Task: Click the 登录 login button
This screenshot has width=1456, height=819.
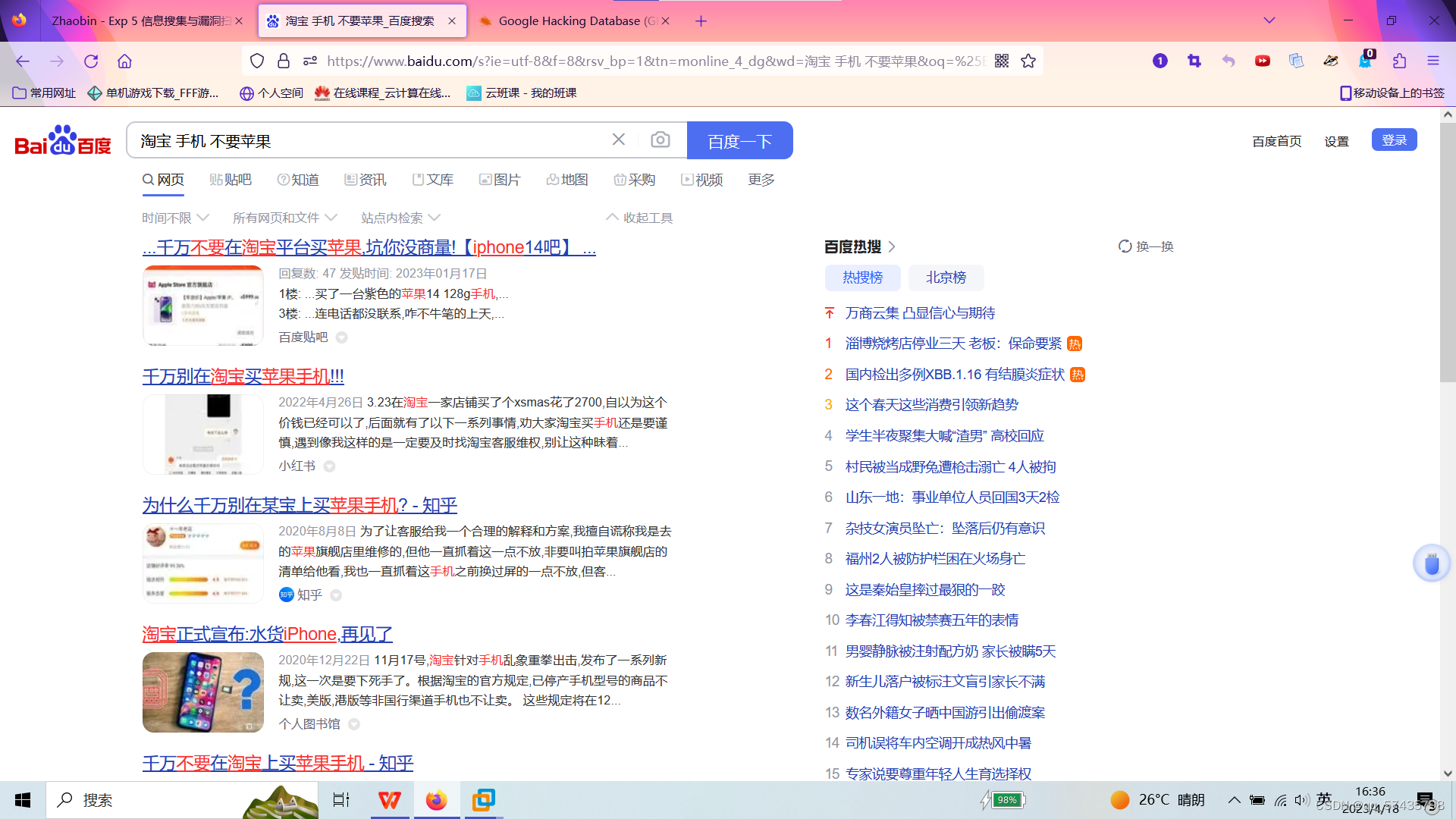Action: point(1394,140)
